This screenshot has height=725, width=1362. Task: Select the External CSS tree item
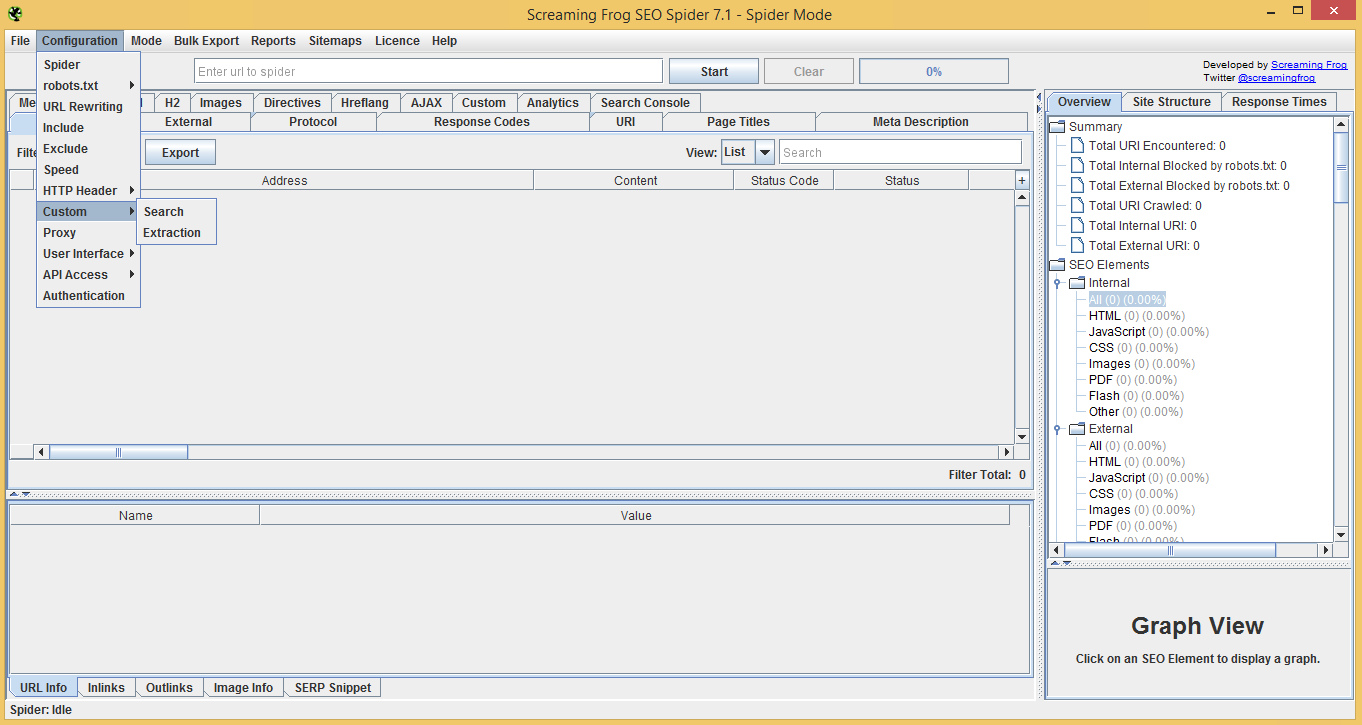click(x=1133, y=494)
